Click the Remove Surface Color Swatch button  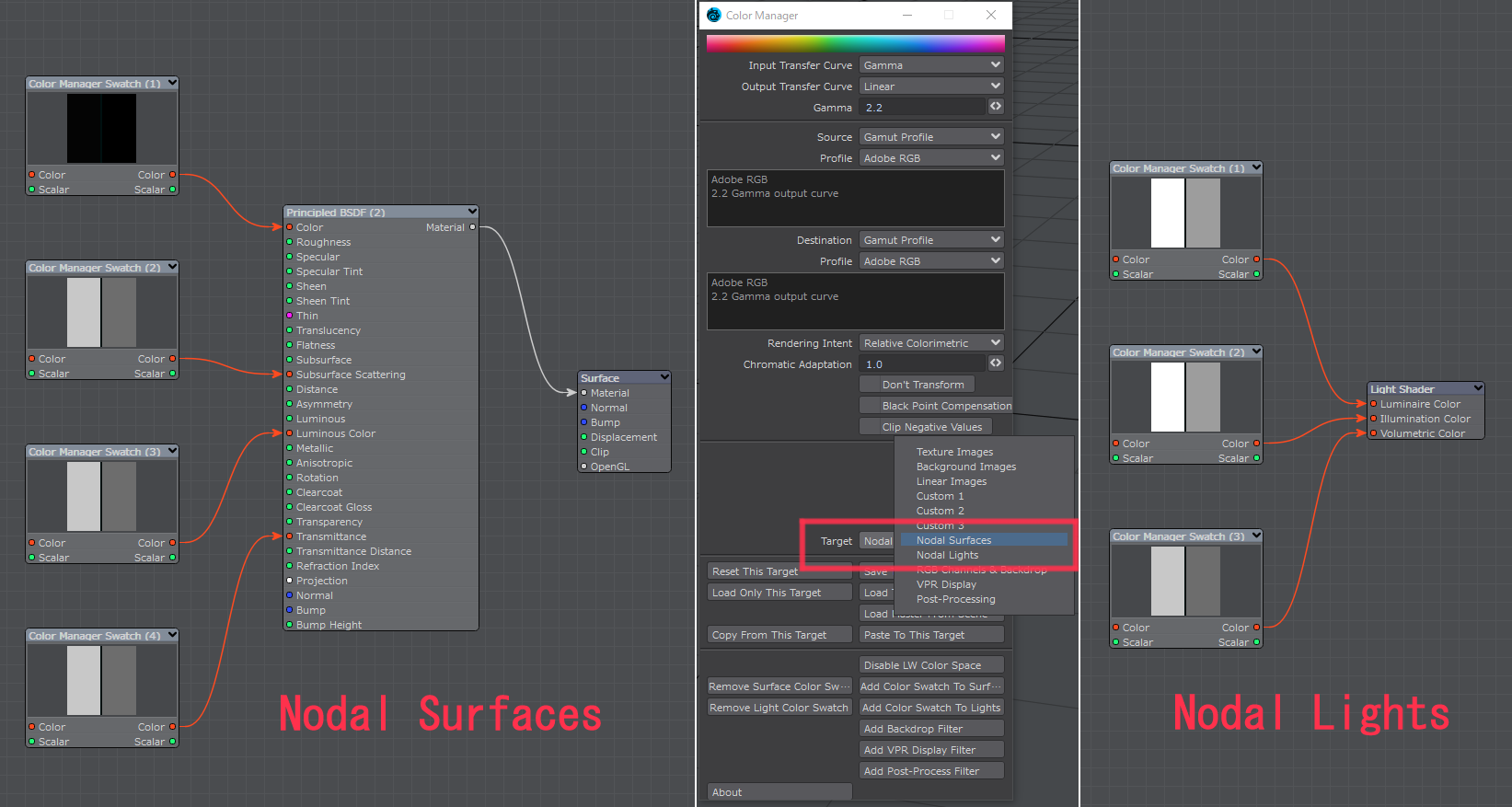tap(779, 686)
